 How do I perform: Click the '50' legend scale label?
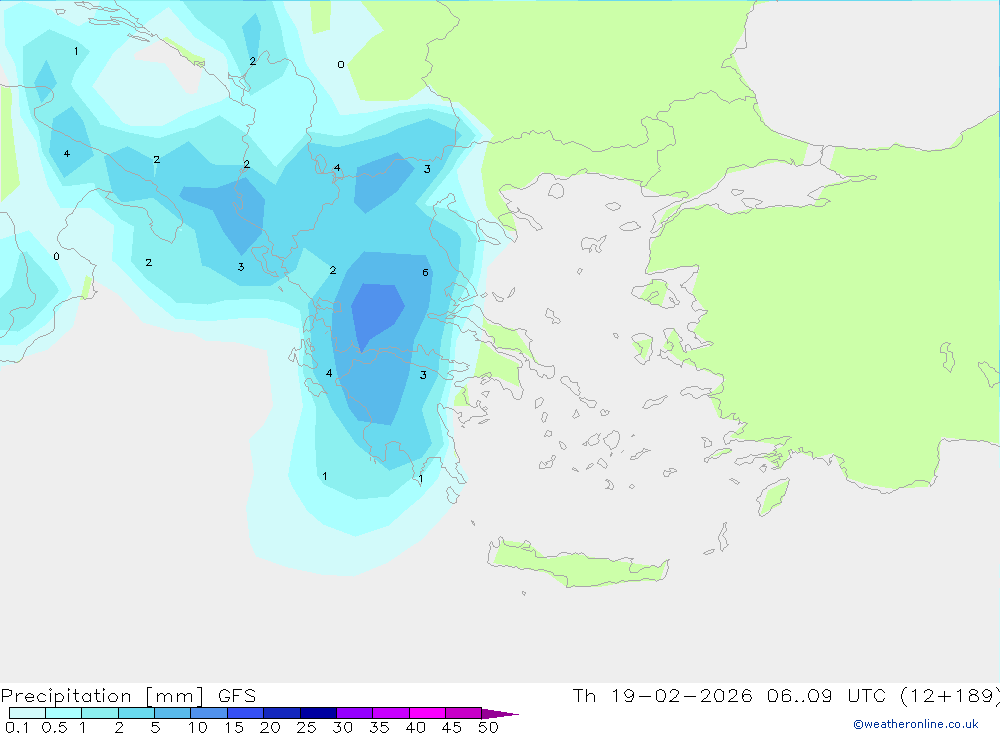488,727
